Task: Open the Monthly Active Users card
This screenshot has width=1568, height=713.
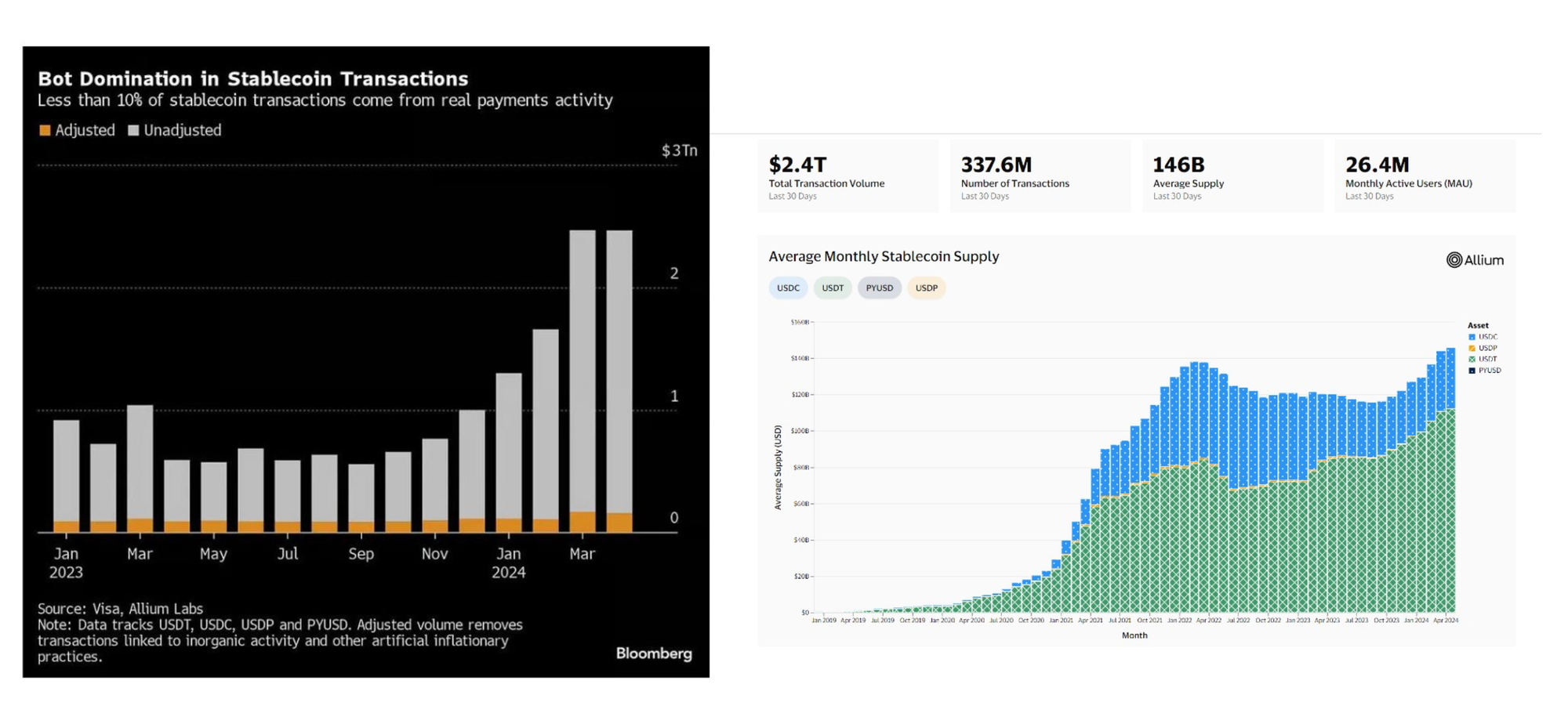Action: click(x=1425, y=177)
